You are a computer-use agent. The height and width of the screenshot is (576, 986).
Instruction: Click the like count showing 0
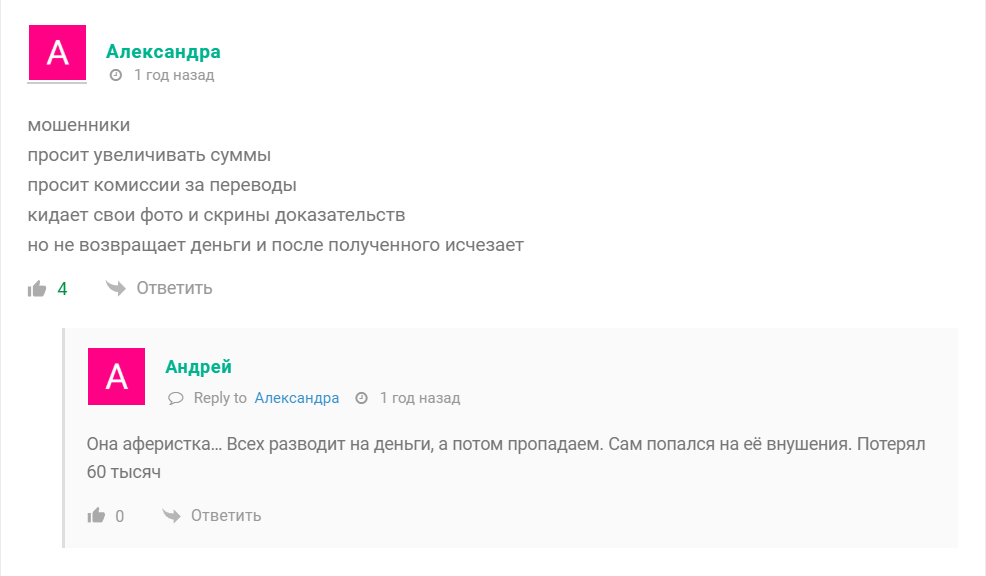tap(120, 516)
